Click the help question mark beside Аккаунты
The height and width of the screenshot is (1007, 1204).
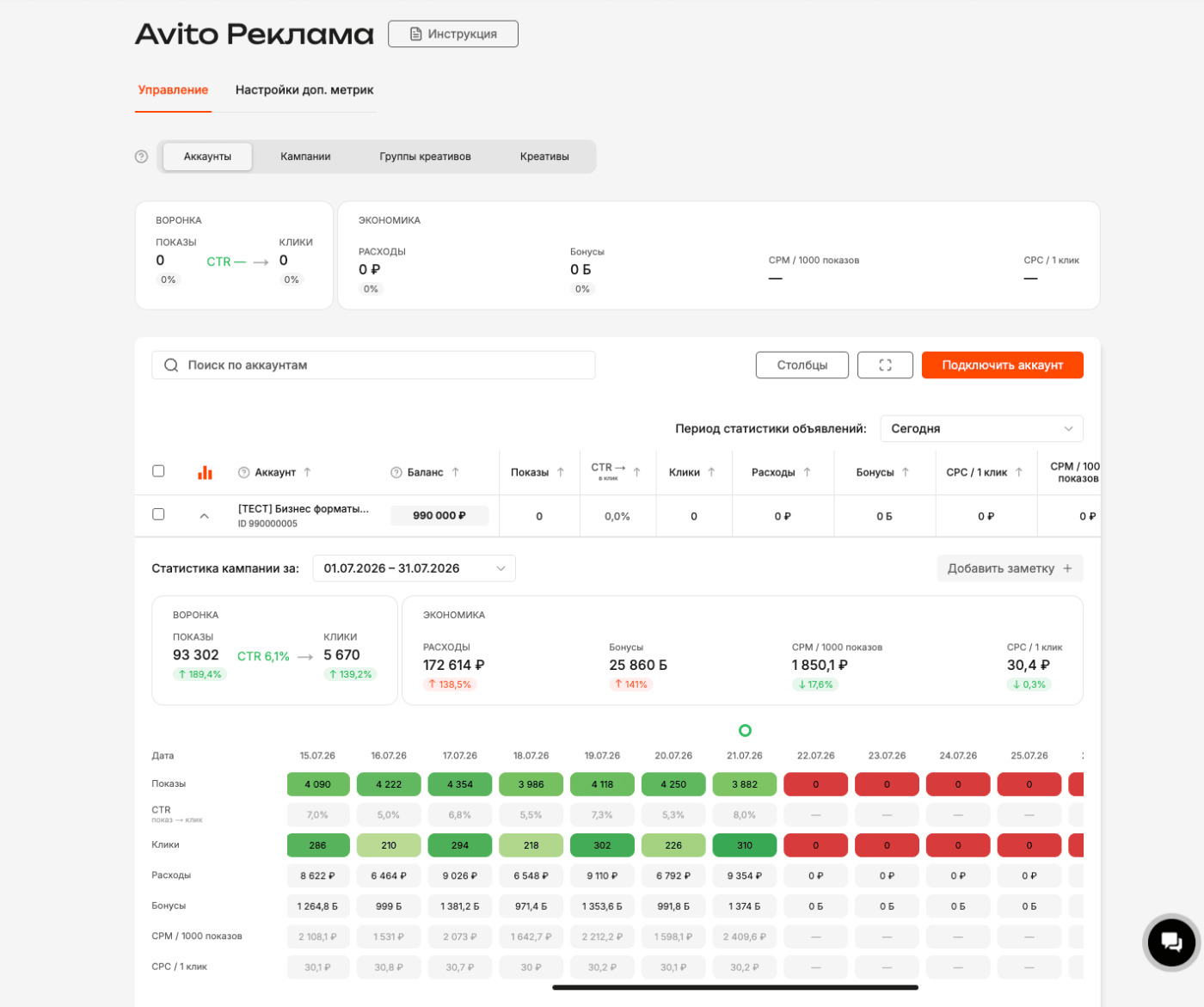[142, 157]
